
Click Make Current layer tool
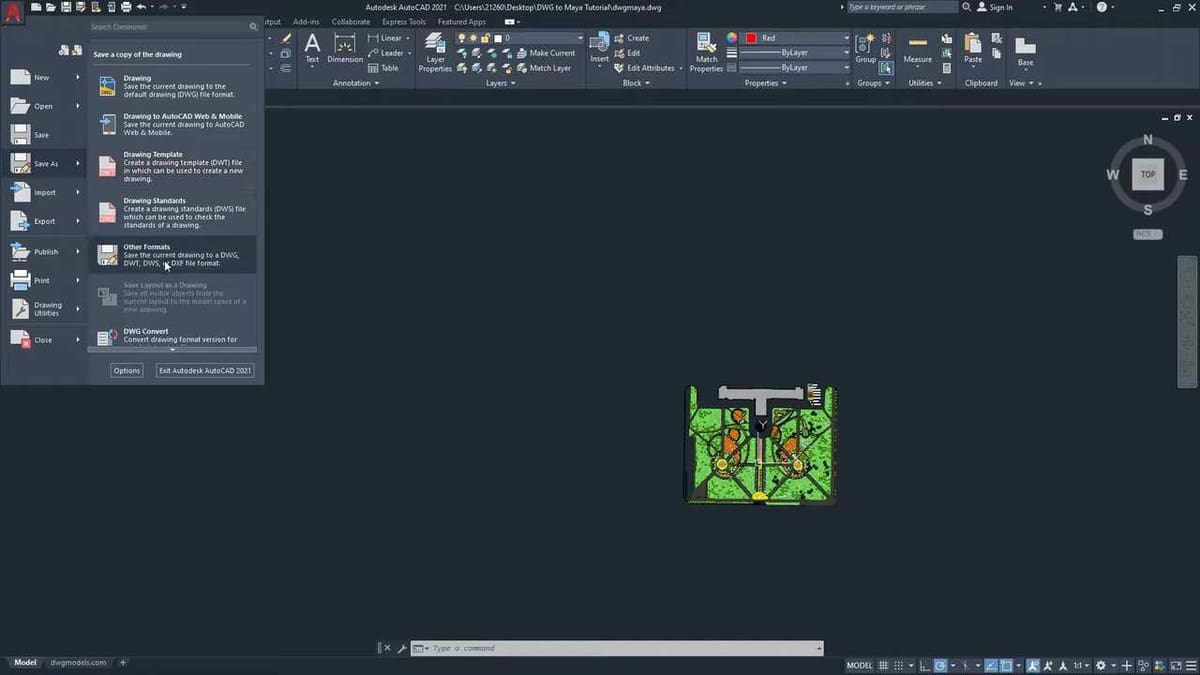(x=544, y=53)
